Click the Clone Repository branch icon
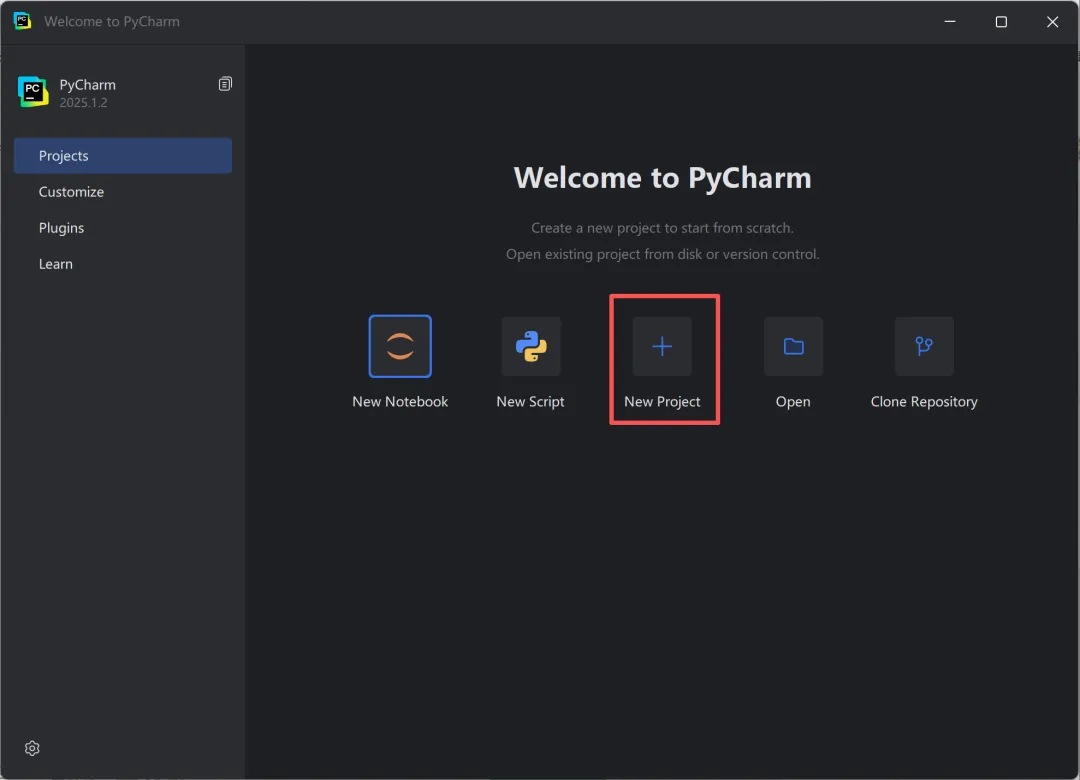This screenshot has height=780, width=1080. click(924, 346)
